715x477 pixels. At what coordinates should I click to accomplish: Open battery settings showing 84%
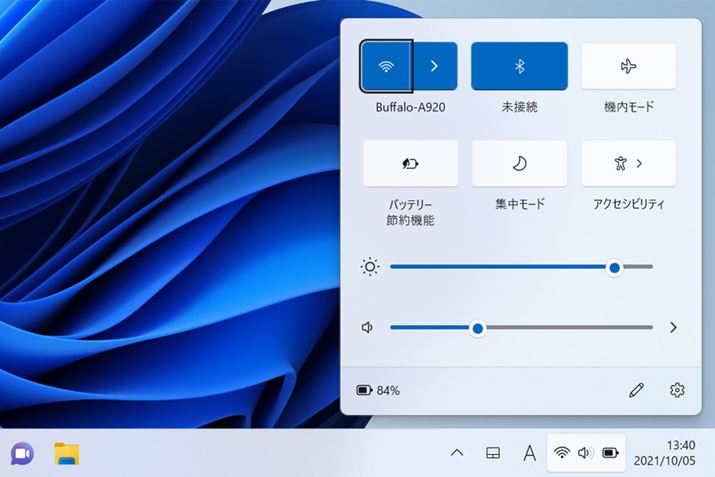(378, 390)
